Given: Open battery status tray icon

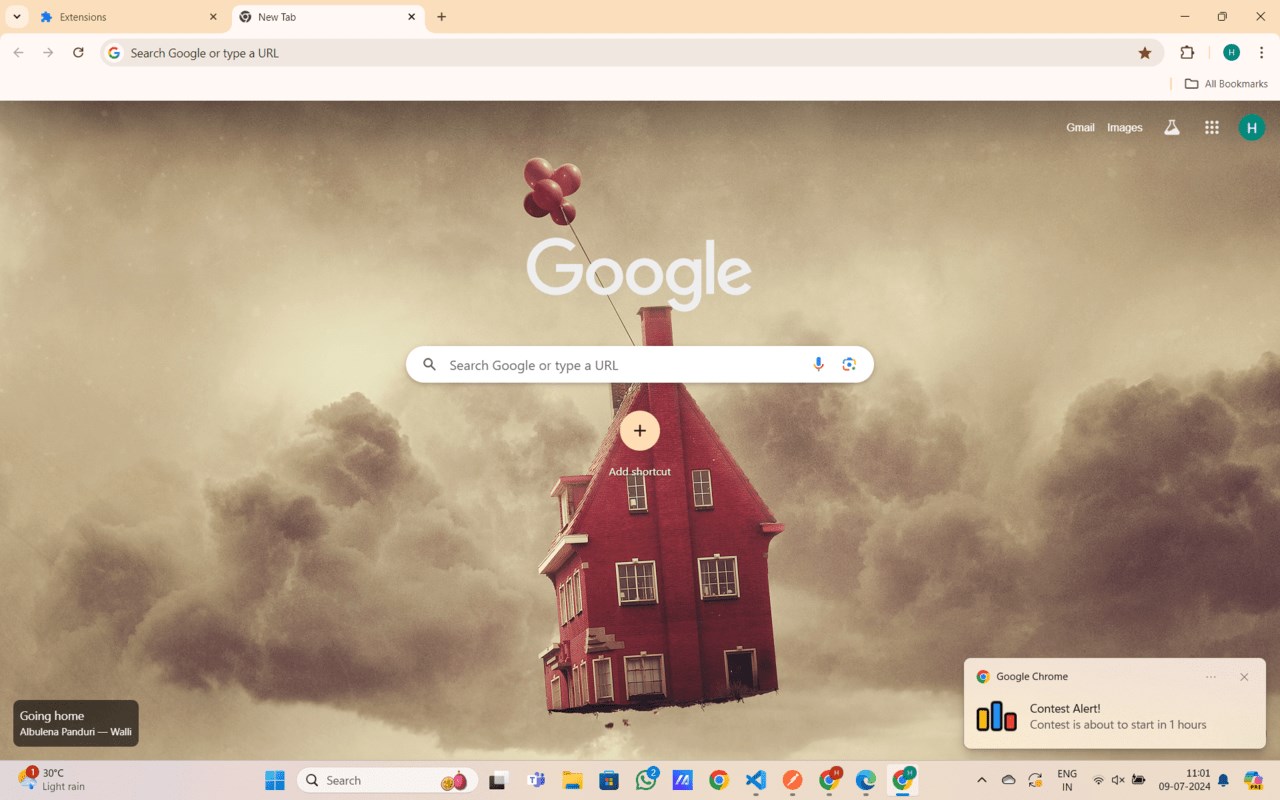Looking at the screenshot, I should pyautogui.click(x=1138, y=780).
